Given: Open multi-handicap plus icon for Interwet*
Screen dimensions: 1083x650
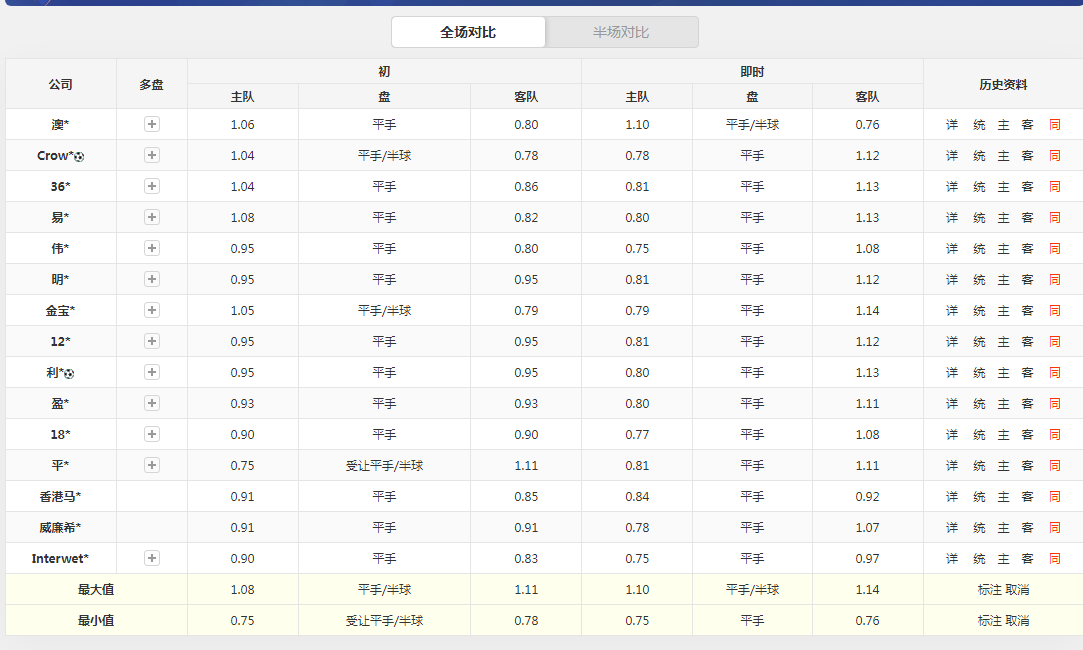Looking at the screenshot, I should click(152, 558).
